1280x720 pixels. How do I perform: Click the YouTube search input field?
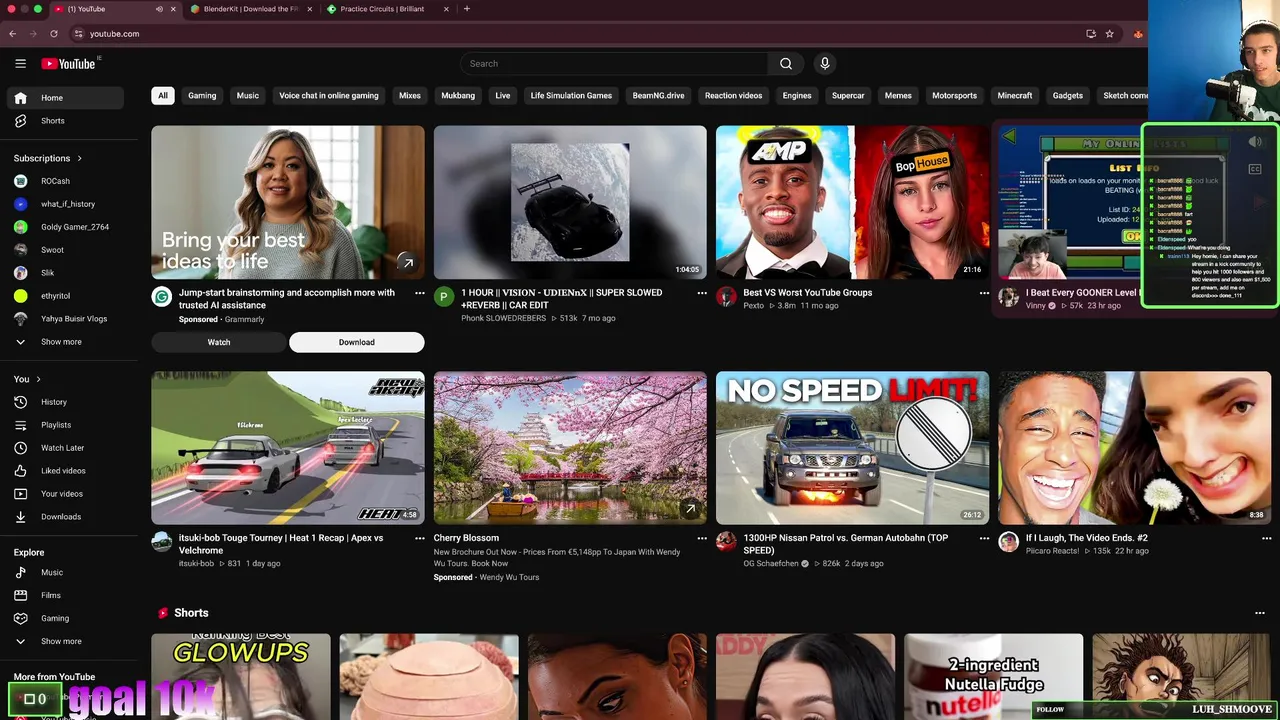(614, 64)
